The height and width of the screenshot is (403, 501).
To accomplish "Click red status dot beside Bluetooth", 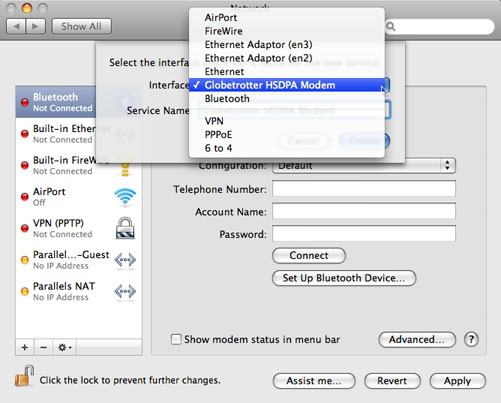I will coord(25,102).
